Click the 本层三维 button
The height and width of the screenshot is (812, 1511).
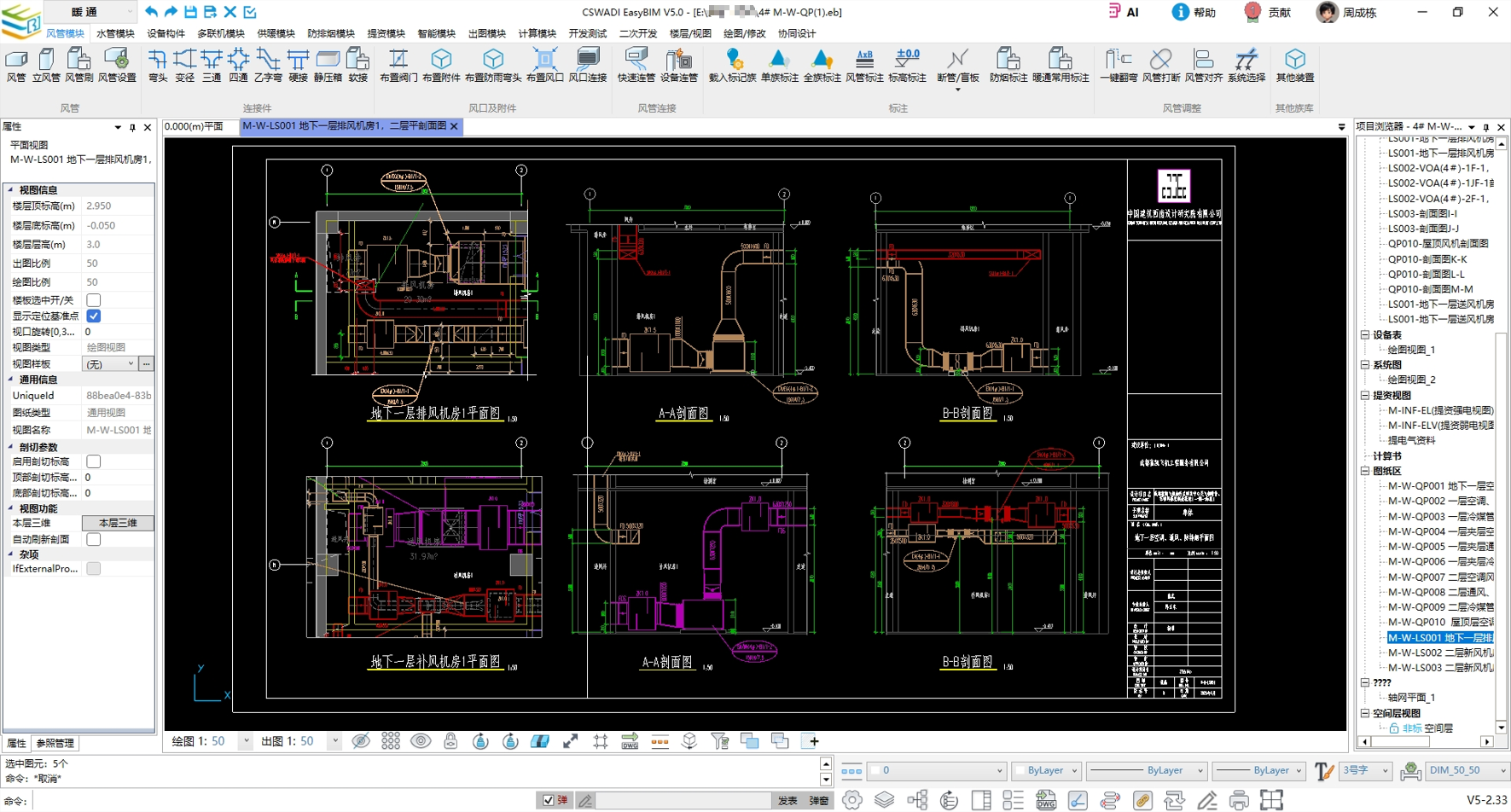118,523
